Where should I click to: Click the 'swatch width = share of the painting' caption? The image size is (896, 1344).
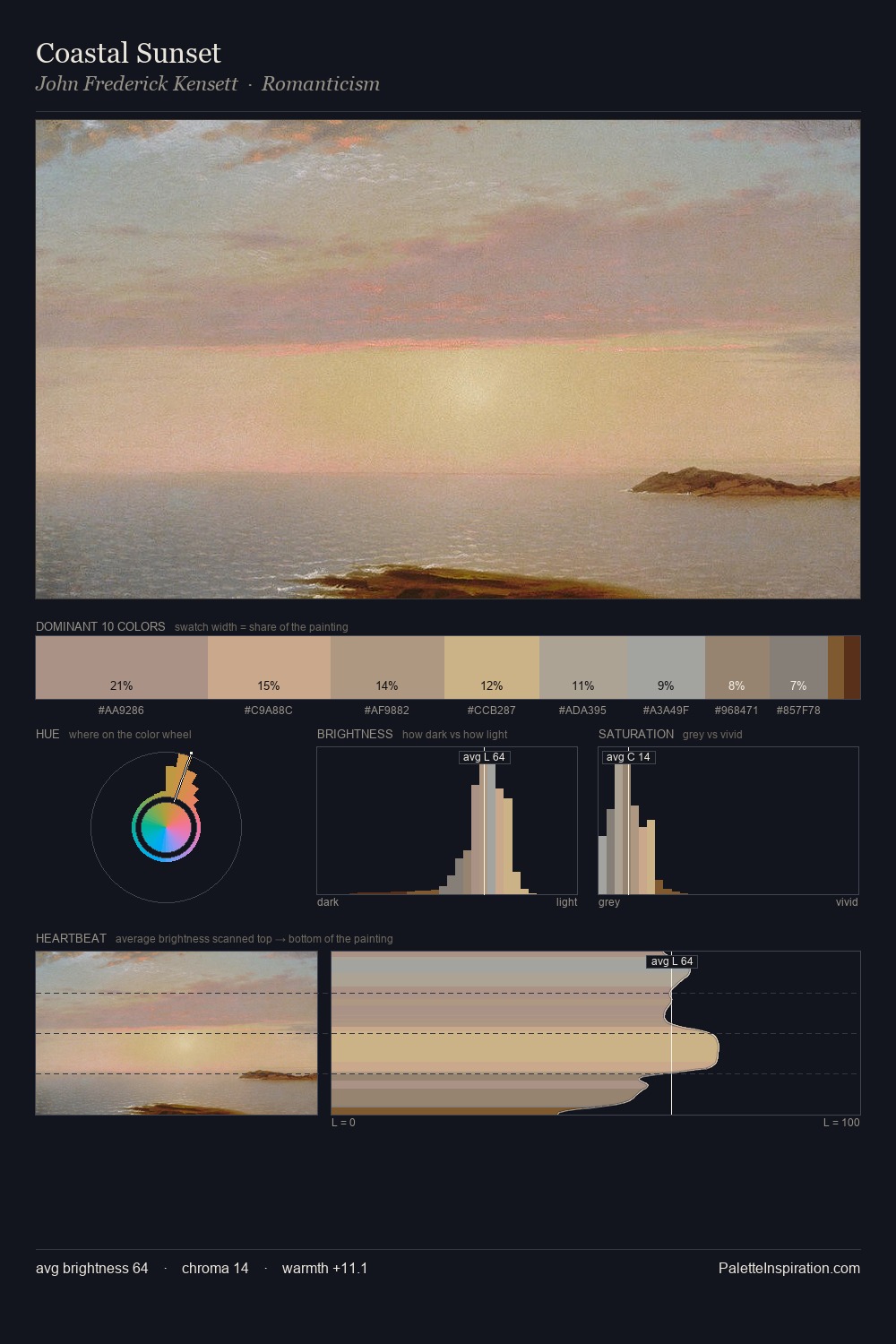262,627
